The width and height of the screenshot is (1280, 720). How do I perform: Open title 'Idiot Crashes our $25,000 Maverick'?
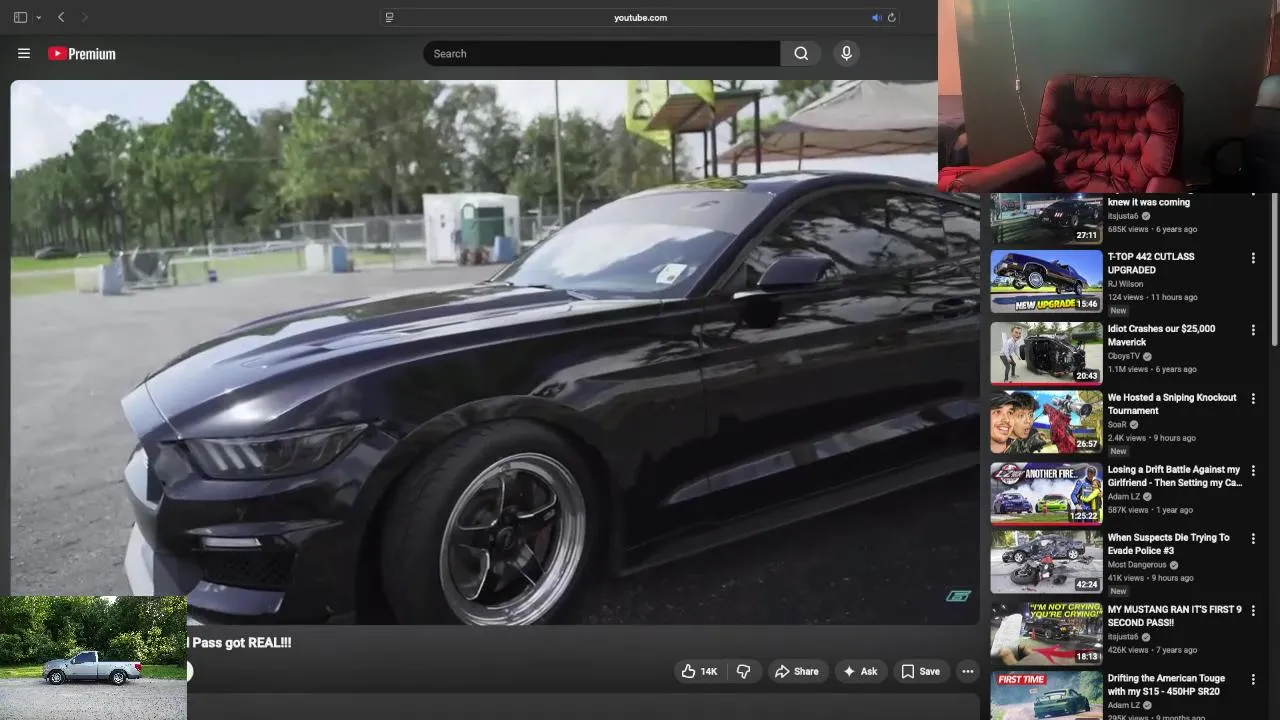[x=1161, y=335]
